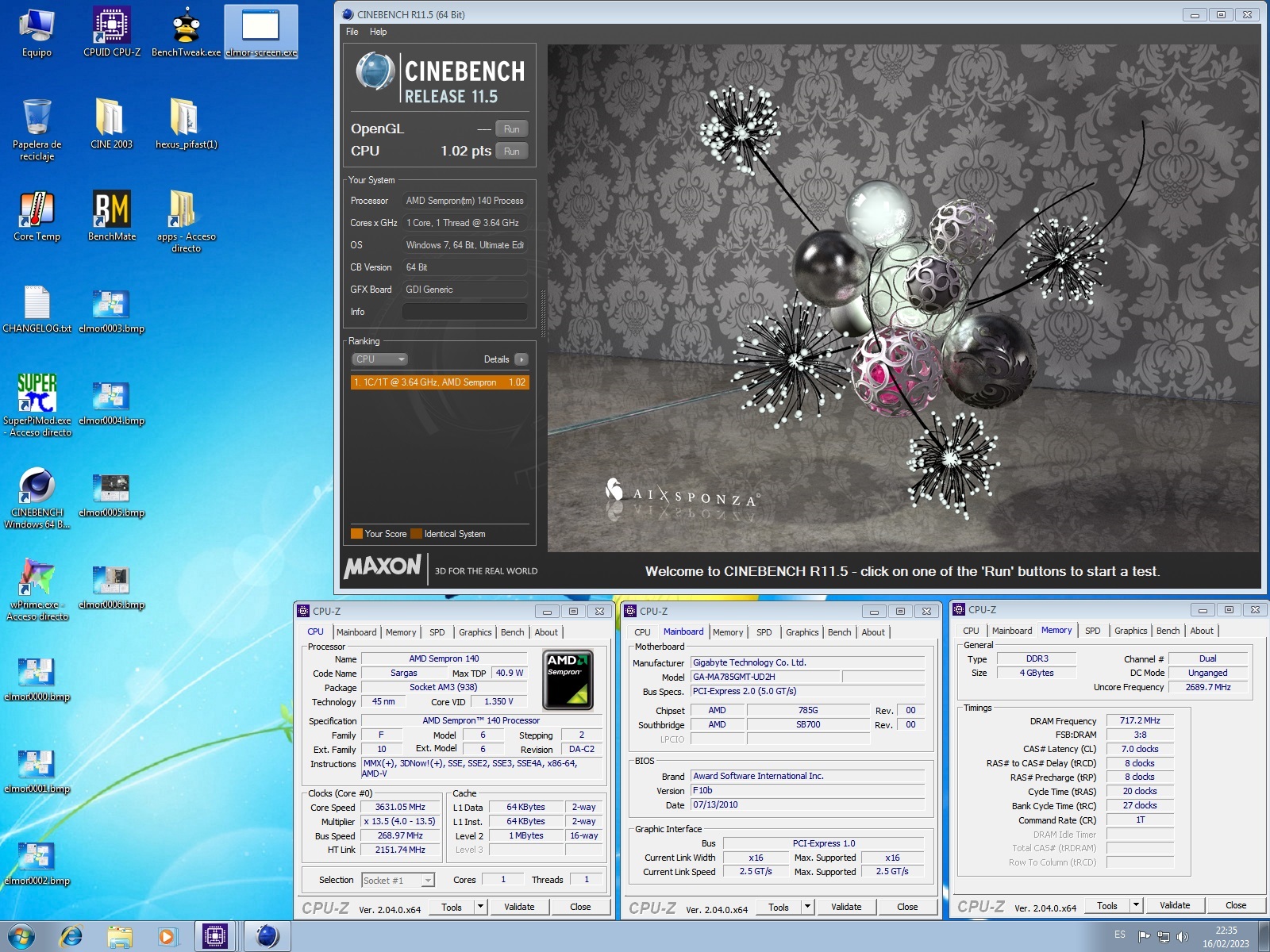Image resolution: width=1270 pixels, height=952 pixels.
Task: Click the network tray icon
Action: point(1164,936)
